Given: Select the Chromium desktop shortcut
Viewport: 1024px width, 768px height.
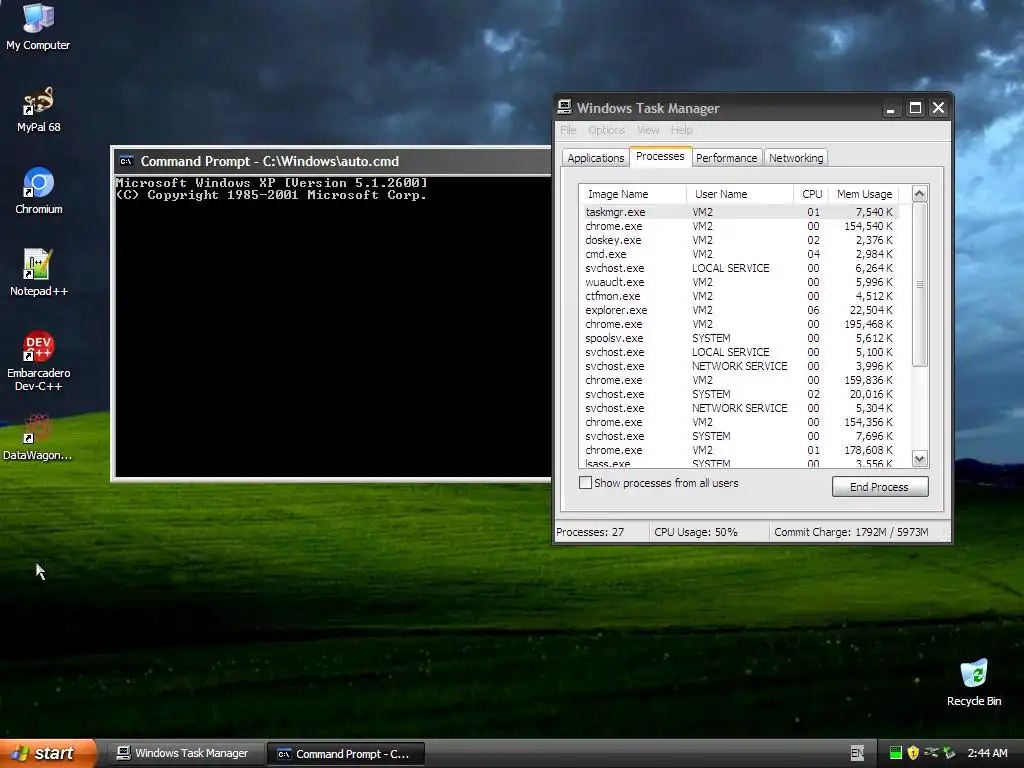Looking at the screenshot, I should tap(39, 191).
